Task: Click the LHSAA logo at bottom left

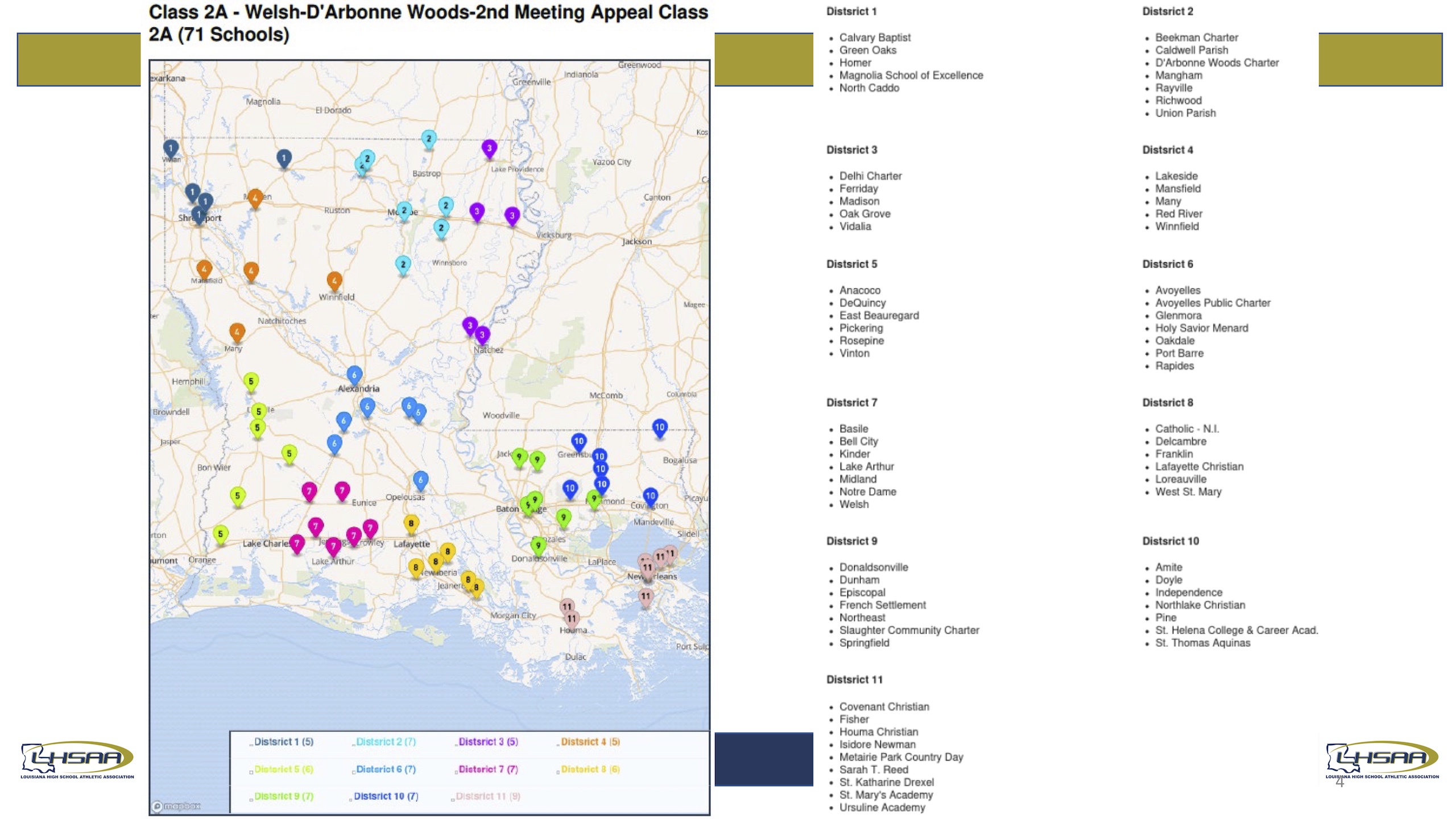Action: pos(77,760)
